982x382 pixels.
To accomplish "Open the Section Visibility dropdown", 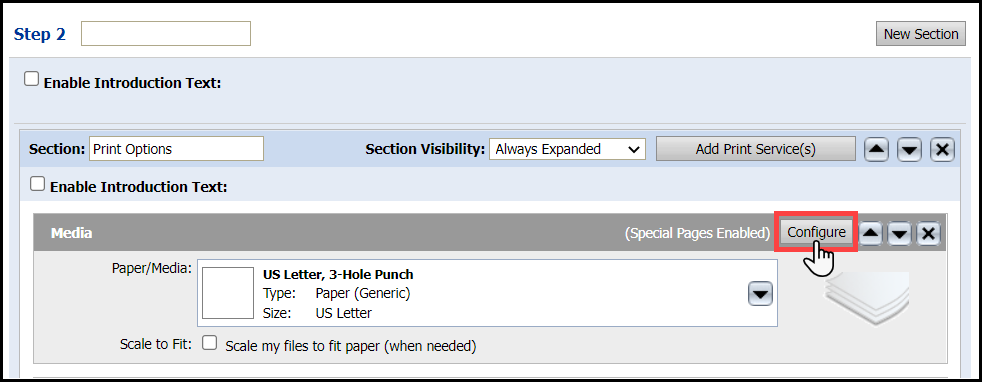I will (567, 149).
